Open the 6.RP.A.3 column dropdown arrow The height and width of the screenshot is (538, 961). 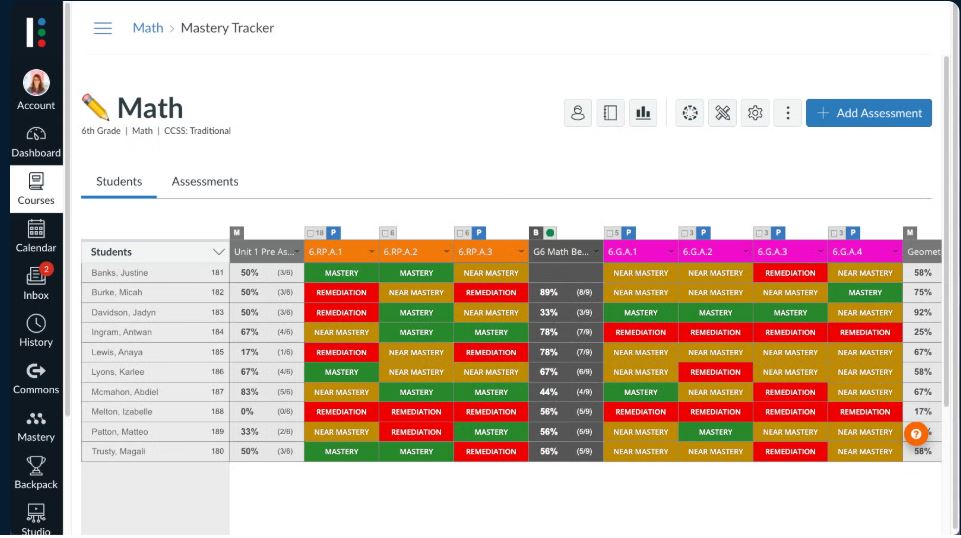click(521, 252)
